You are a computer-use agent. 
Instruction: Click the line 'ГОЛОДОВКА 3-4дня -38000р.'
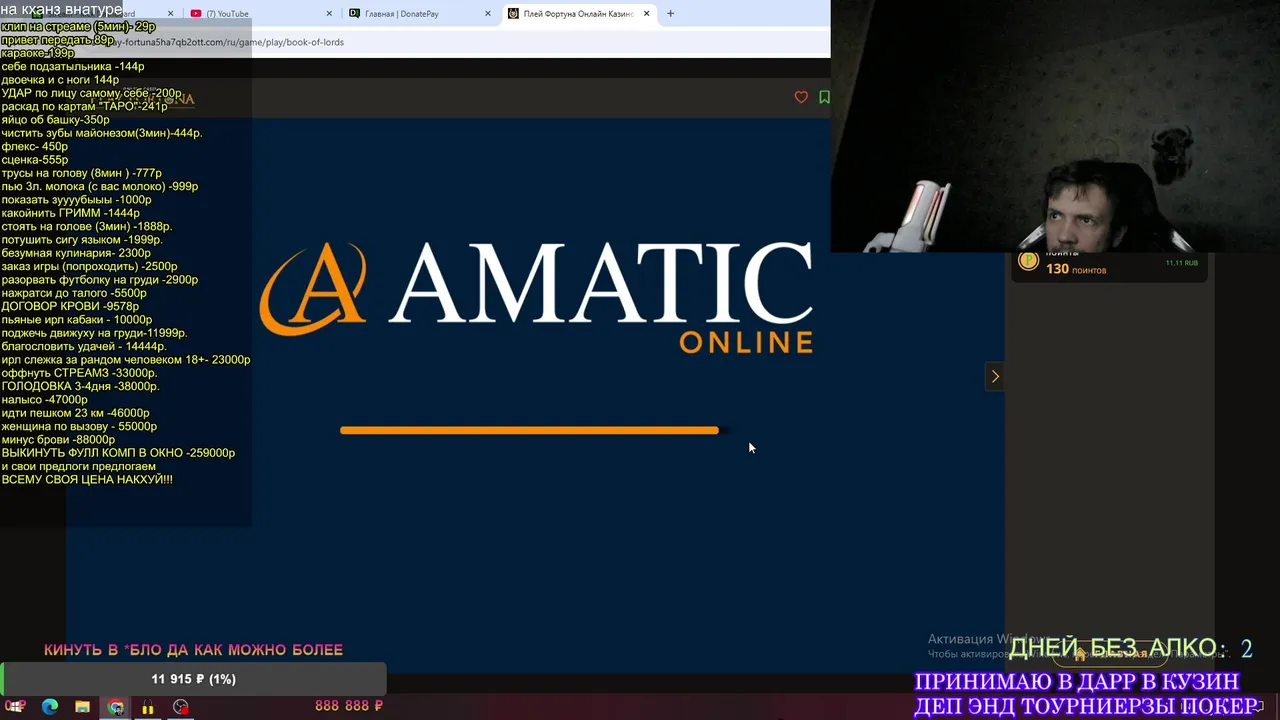click(80, 386)
